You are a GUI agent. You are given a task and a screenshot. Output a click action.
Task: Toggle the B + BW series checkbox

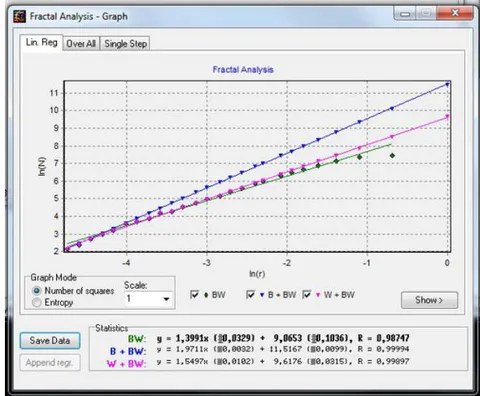(x=250, y=295)
